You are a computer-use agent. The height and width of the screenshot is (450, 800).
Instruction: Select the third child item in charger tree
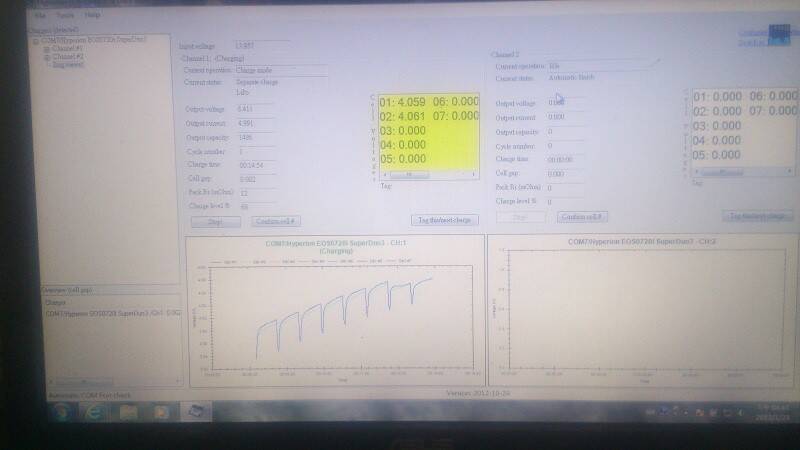tap(67, 65)
